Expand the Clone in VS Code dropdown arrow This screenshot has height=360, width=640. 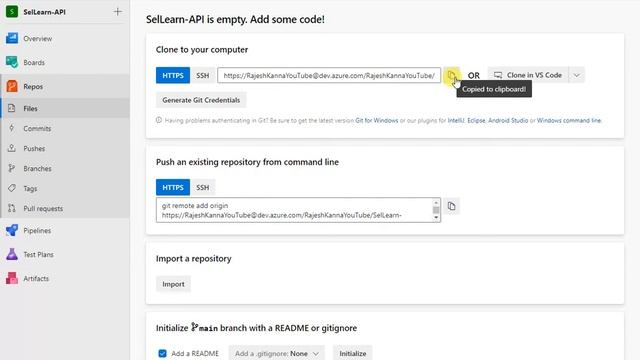click(x=576, y=75)
